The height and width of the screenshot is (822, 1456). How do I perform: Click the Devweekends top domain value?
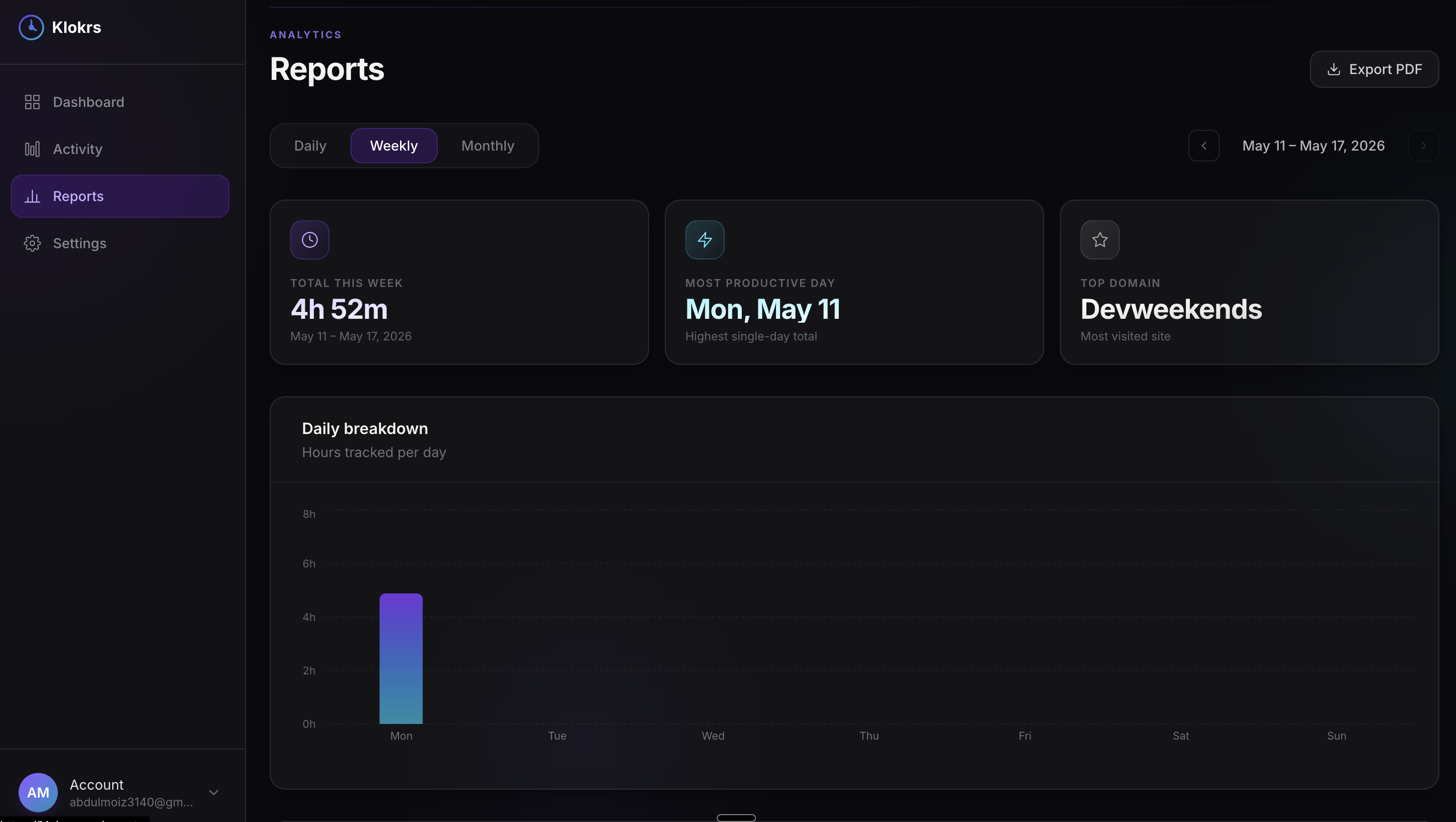[1171, 309]
